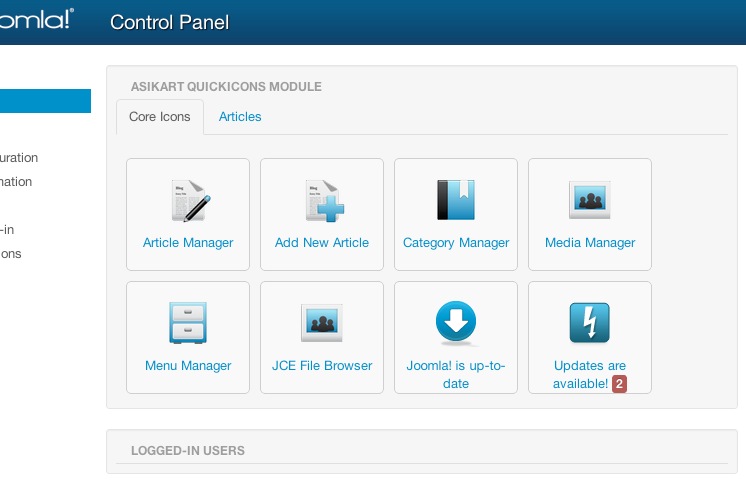
Task: Click the Updates are available link
Action: point(590,366)
